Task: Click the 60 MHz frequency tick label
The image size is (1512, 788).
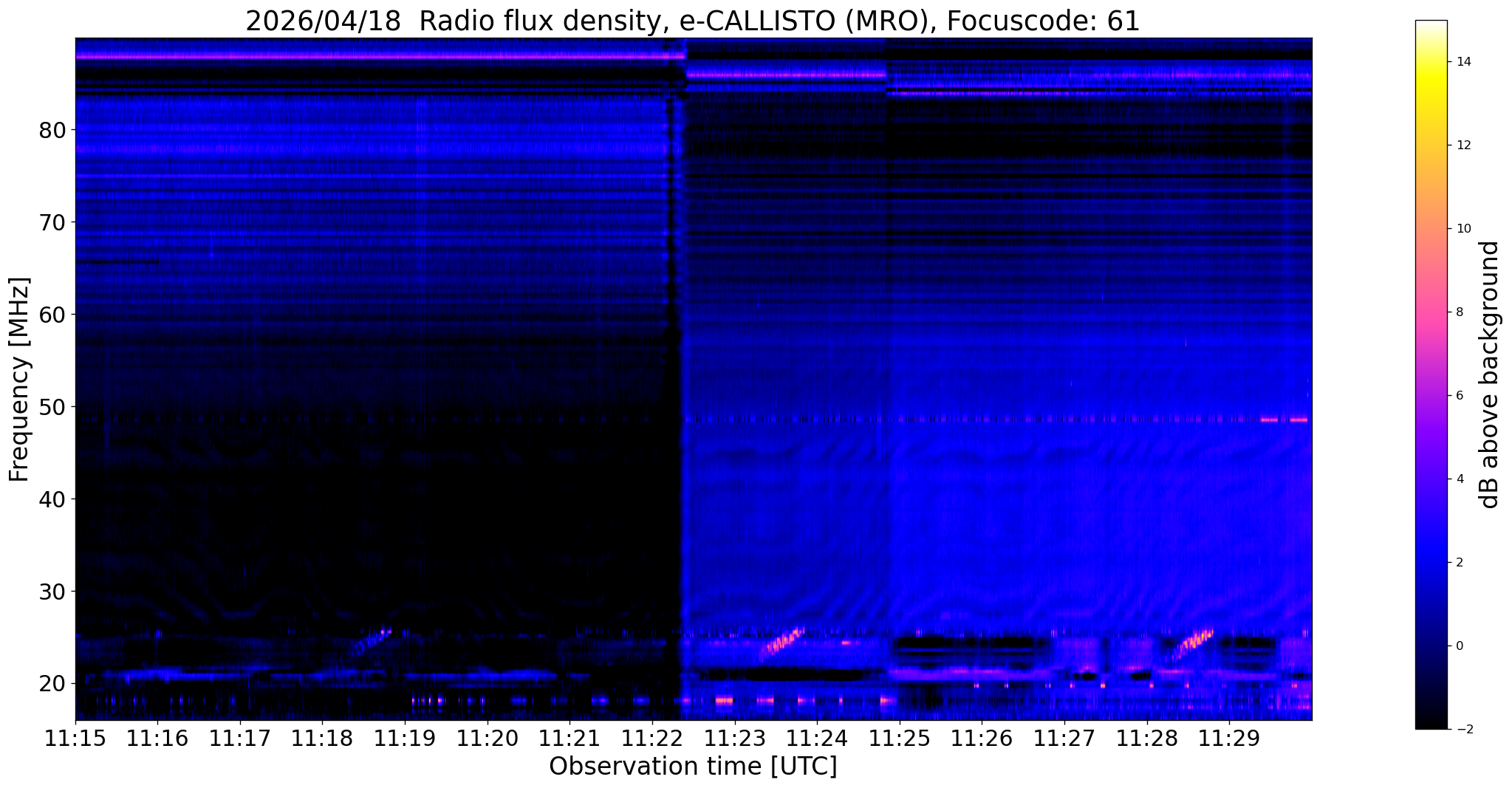Action: [52, 315]
